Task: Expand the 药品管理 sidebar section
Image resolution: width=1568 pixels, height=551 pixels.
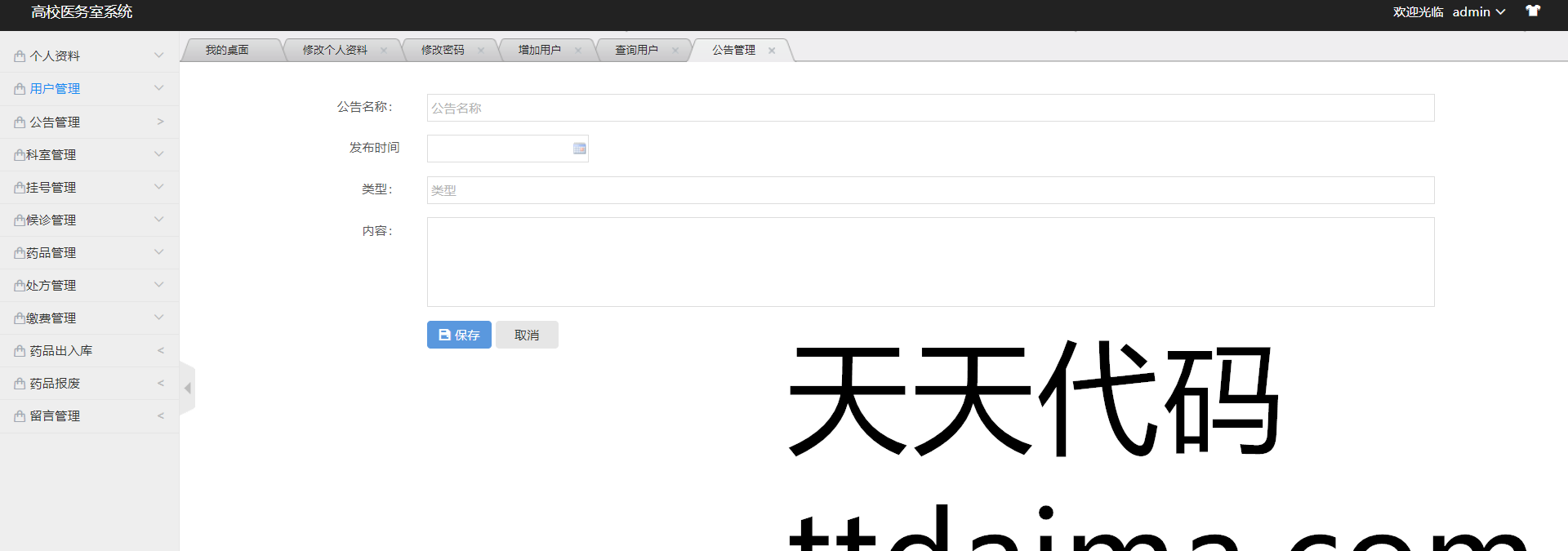Action: [x=89, y=253]
